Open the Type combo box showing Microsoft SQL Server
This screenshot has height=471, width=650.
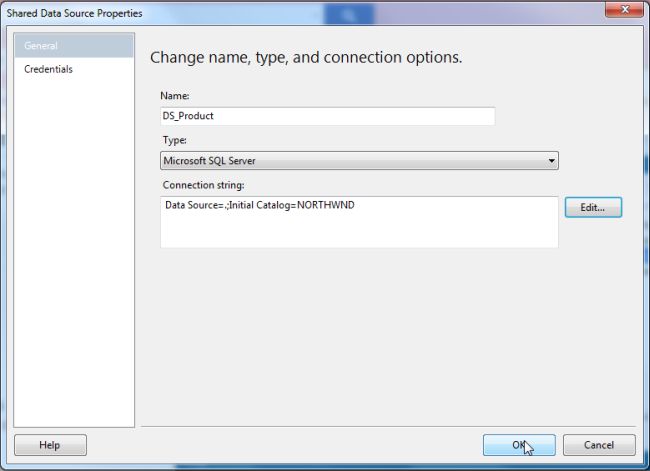click(359, 160)
